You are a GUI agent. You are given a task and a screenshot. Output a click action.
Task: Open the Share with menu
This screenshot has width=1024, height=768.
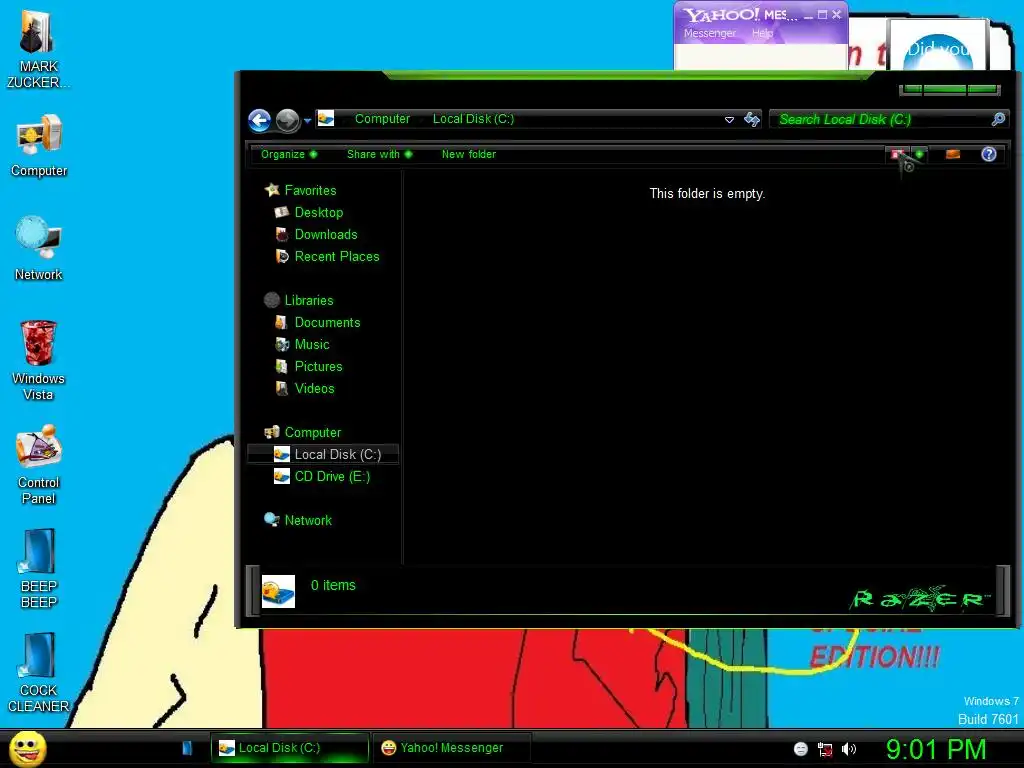[x=379, y=155]
